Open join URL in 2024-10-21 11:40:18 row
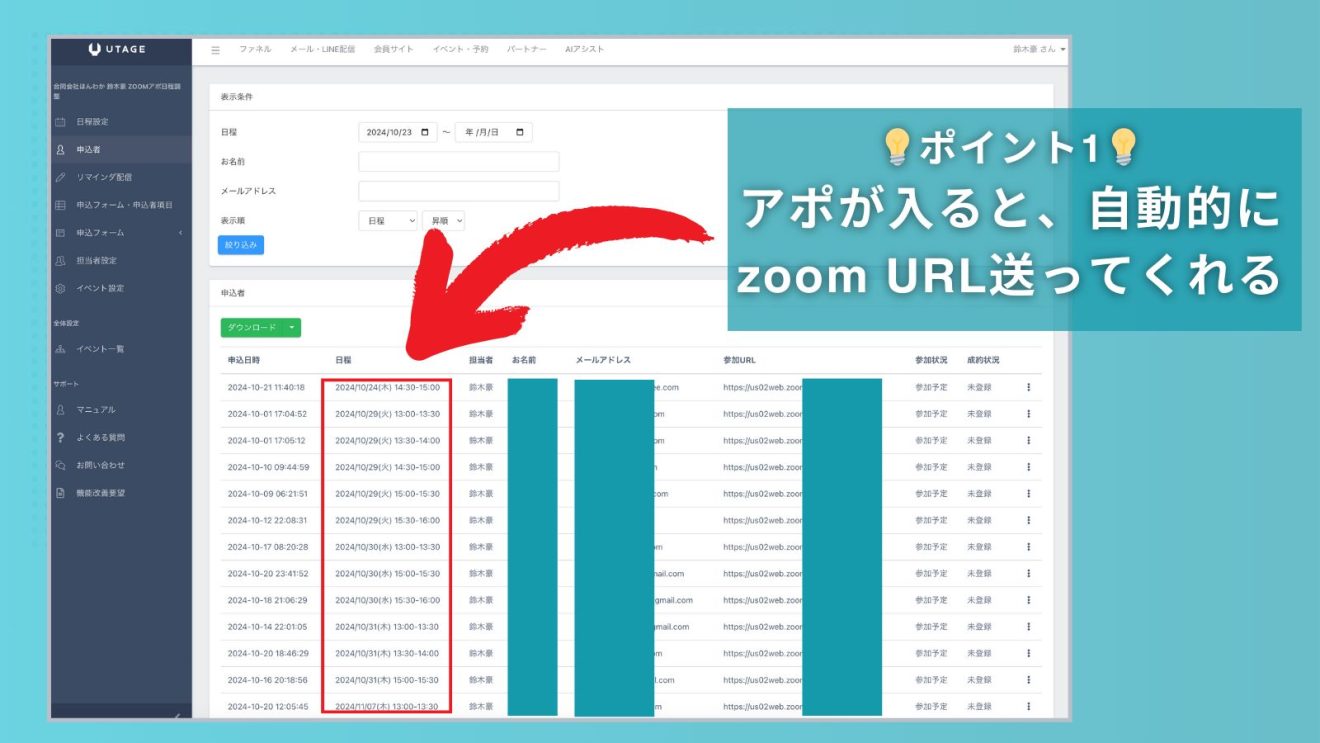 click(x=763, y=387)
